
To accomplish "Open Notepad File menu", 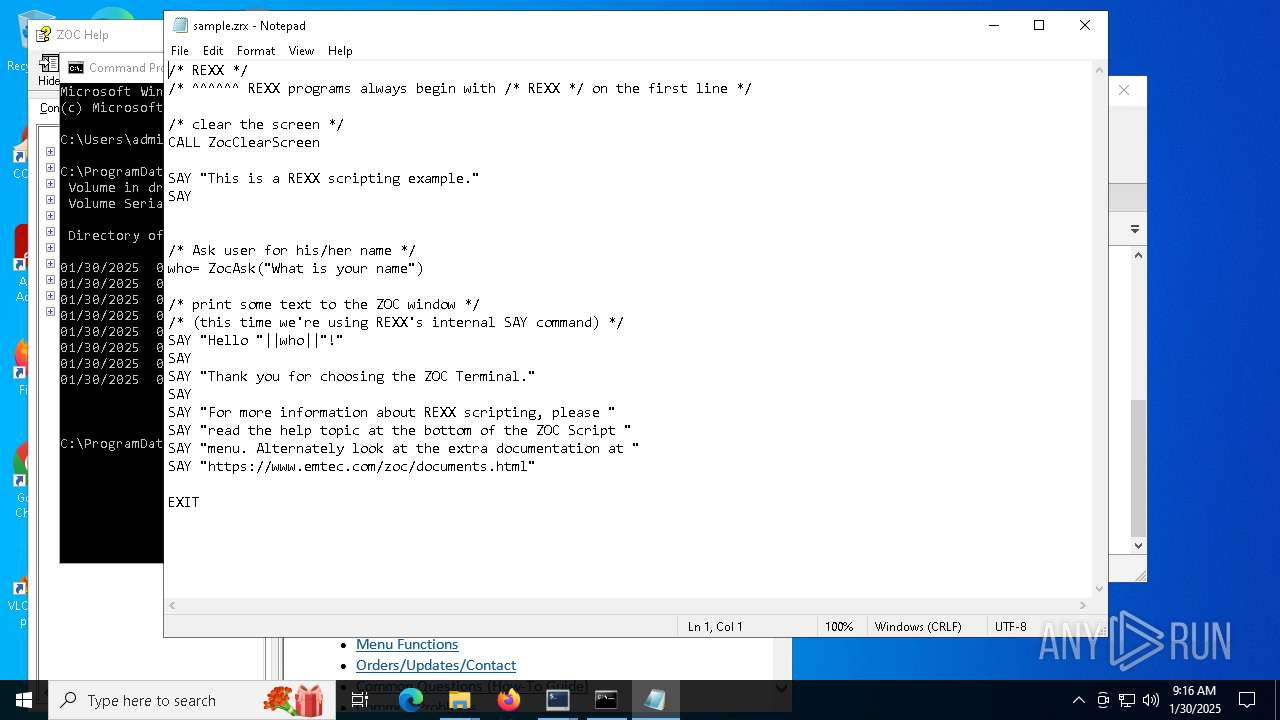I will pyautogui.click(x=180, y=51).
